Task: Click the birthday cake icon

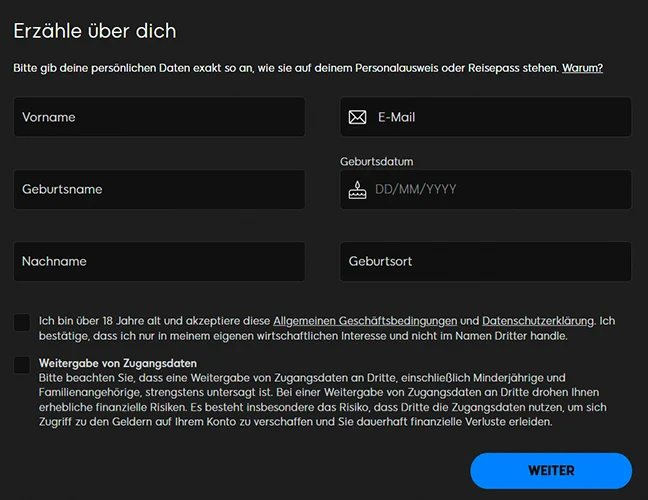Action: coord(357,189)
